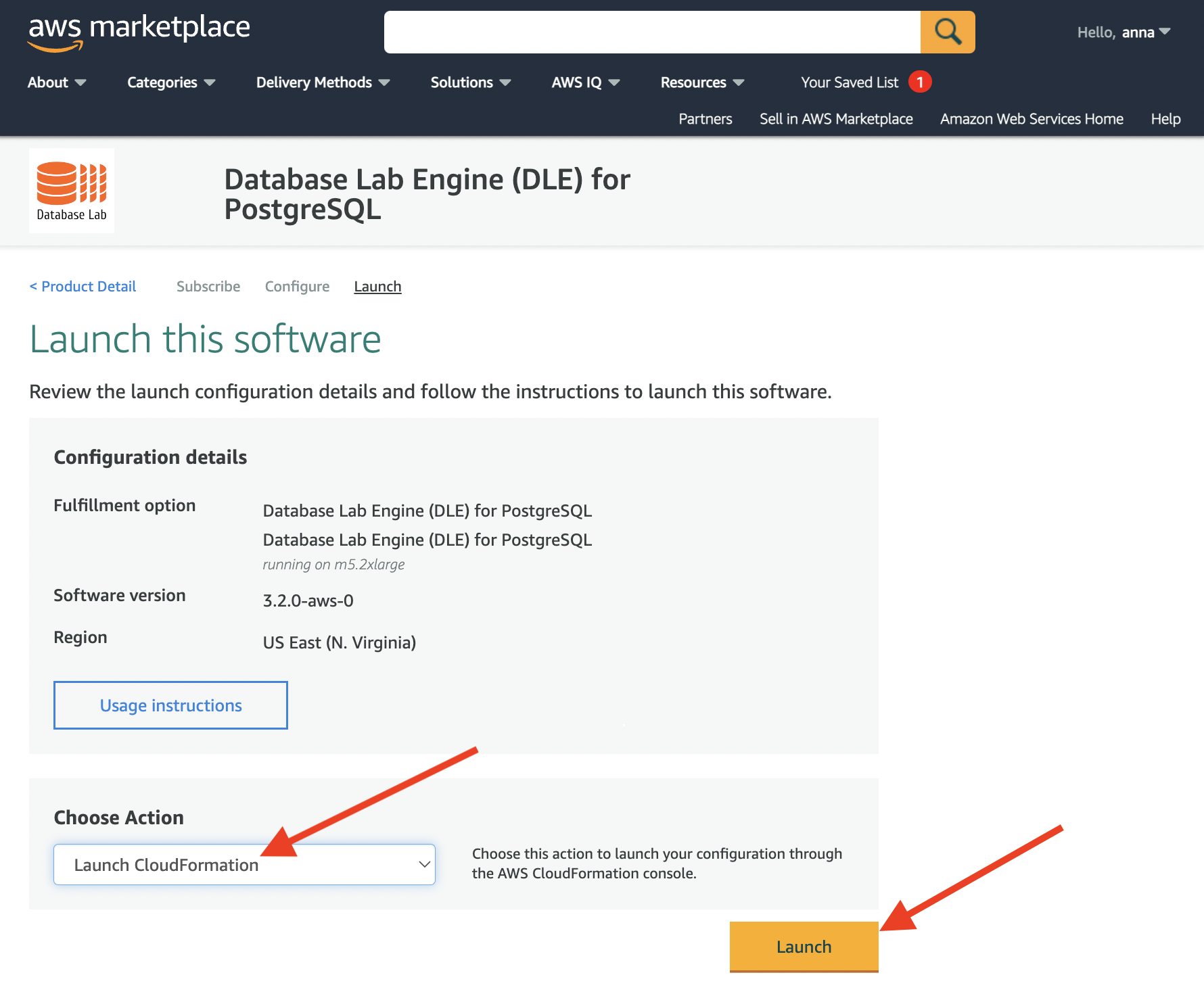
Task: Click the orange search magnifier button
Action: coord(948,32)
